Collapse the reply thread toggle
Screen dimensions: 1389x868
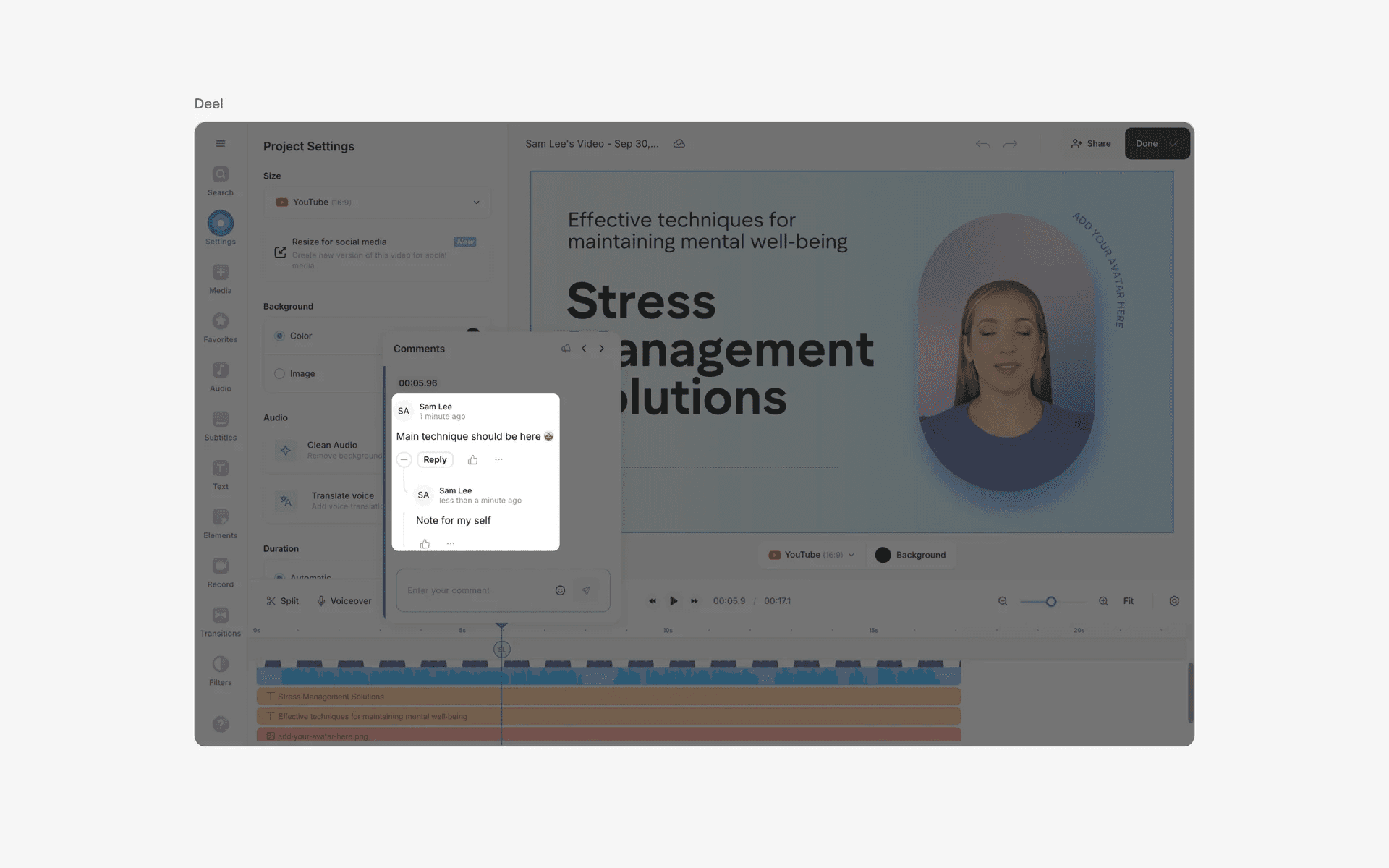[x=404, y=460]
